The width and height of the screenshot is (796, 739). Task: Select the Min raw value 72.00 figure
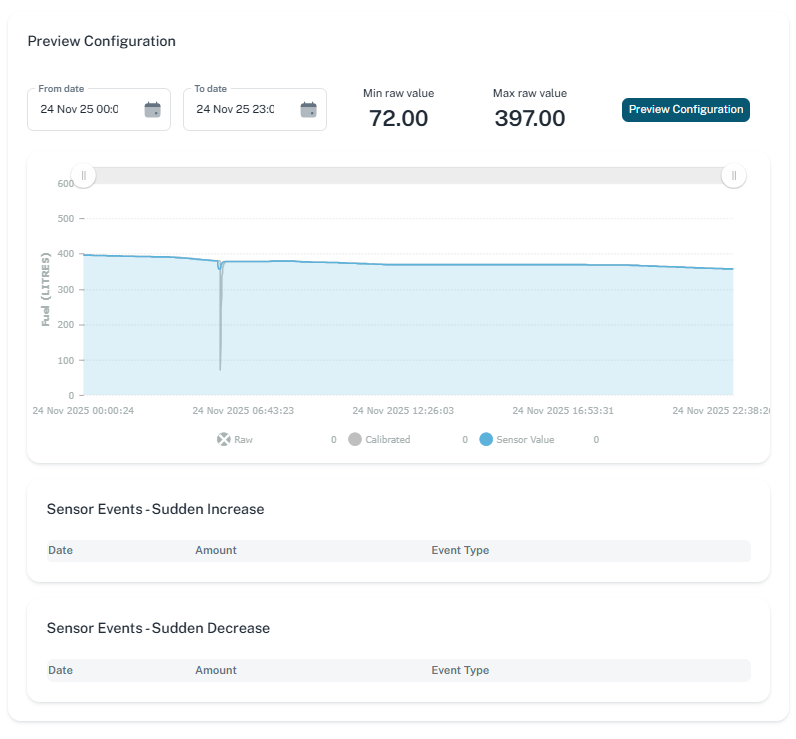click(x=398, y=119)
